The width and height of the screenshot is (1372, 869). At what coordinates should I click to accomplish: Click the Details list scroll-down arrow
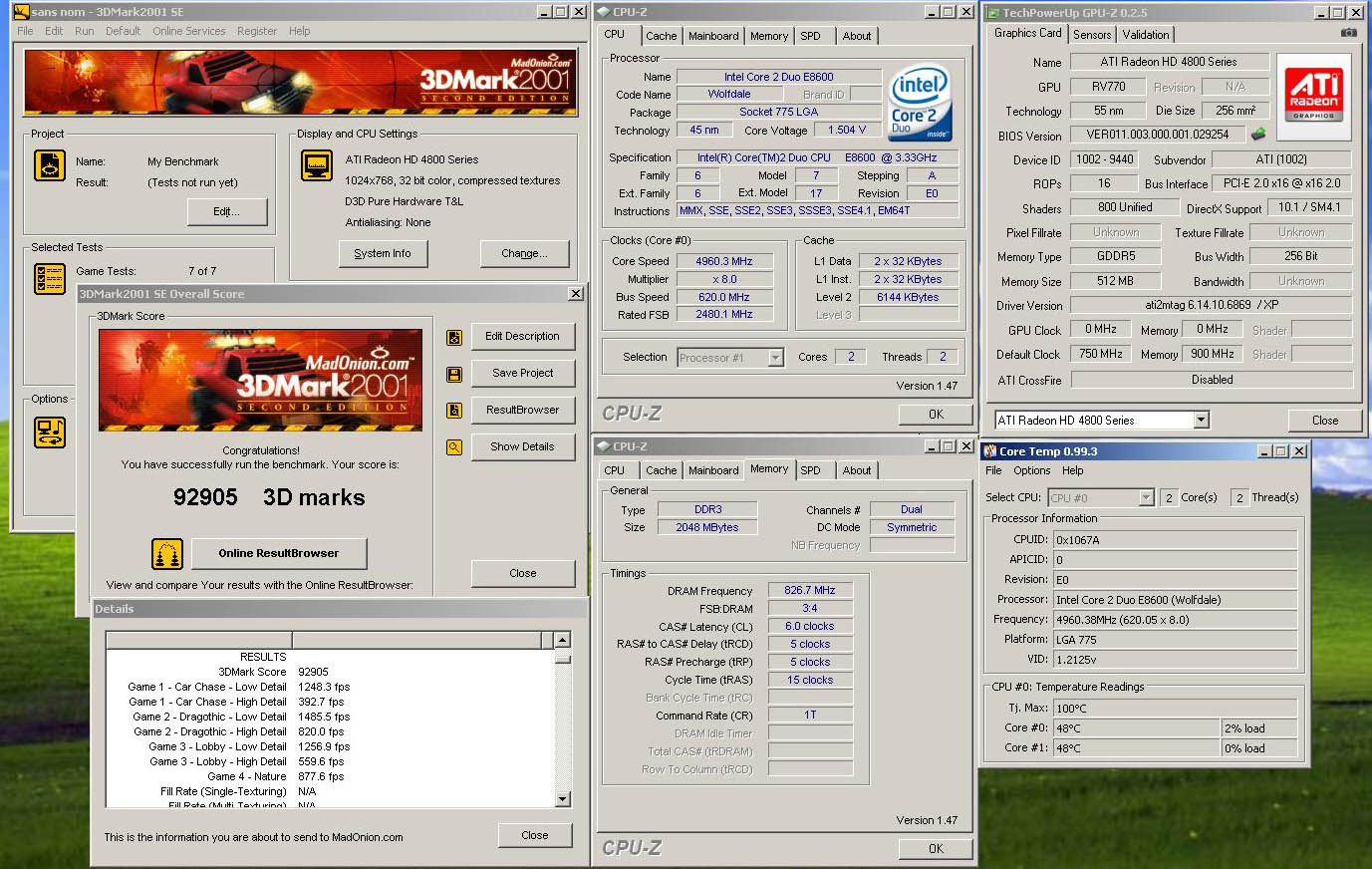(x=562, y=798)
